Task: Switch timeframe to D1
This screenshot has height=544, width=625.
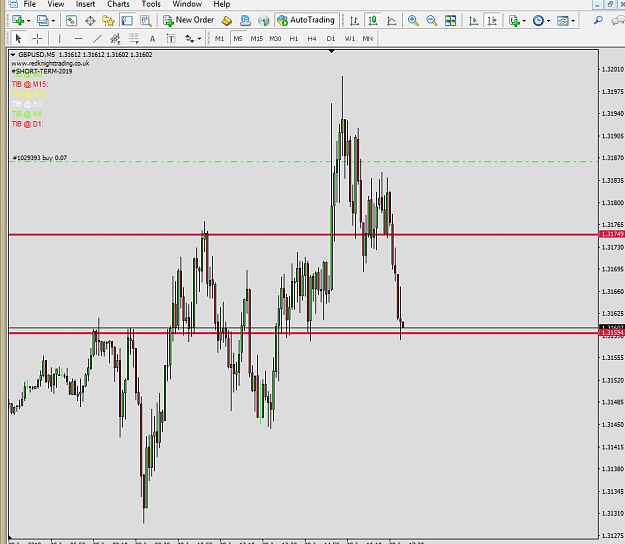Action: coord(331,39)
